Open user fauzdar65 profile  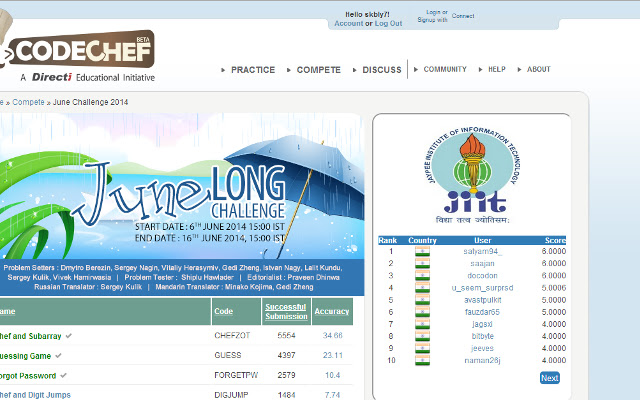click(482, 312)
